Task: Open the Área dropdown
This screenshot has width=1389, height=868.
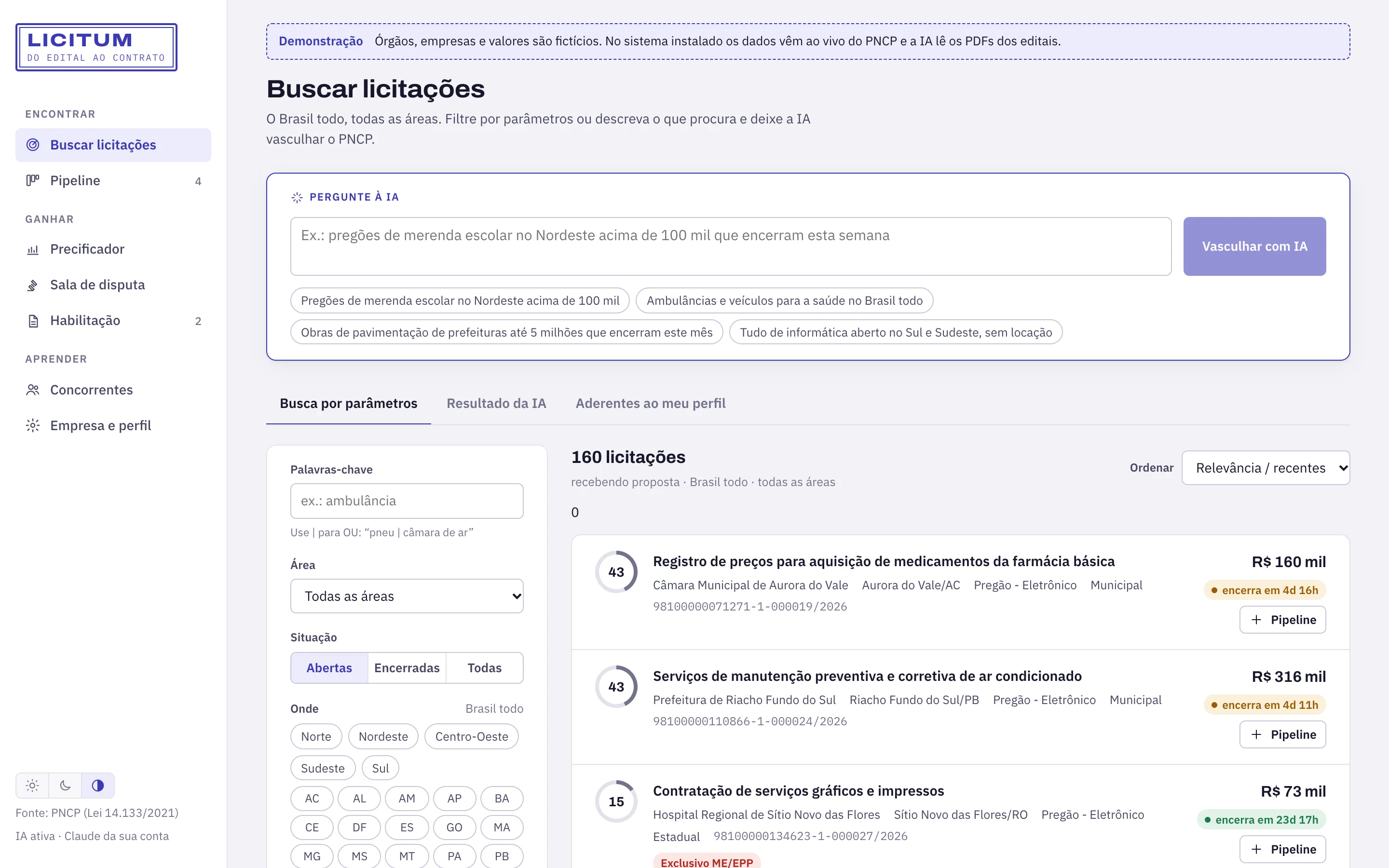Action: click(407, 596)
